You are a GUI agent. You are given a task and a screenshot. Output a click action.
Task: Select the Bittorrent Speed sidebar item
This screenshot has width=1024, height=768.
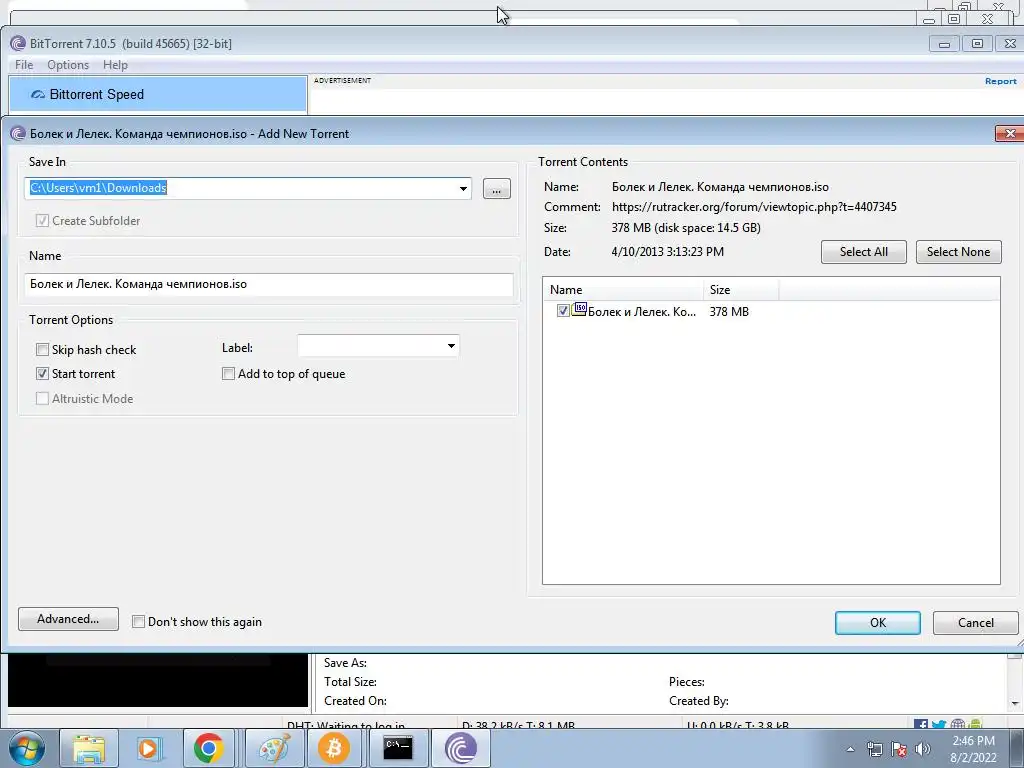point(158,94)
